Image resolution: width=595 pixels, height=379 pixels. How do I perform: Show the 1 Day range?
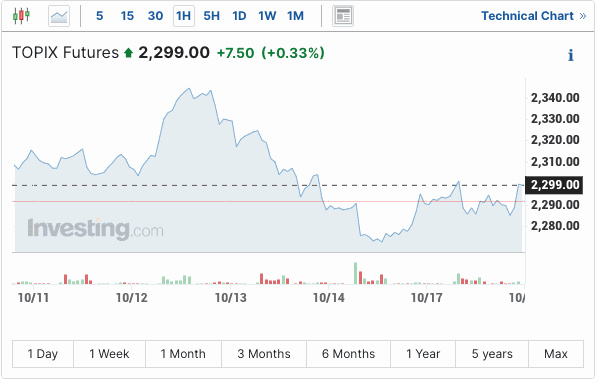pos(43,354)
